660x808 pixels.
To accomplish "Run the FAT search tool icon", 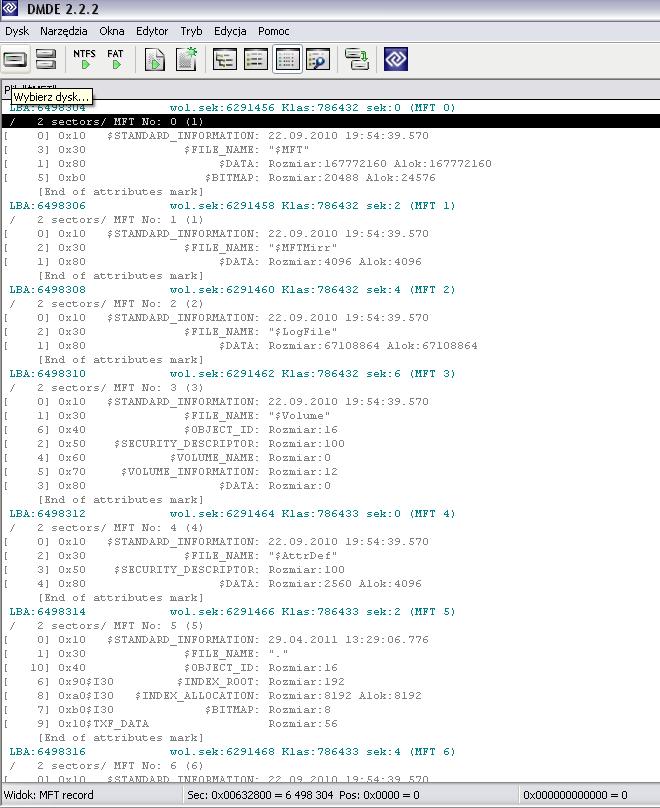I will click(115, 59).
